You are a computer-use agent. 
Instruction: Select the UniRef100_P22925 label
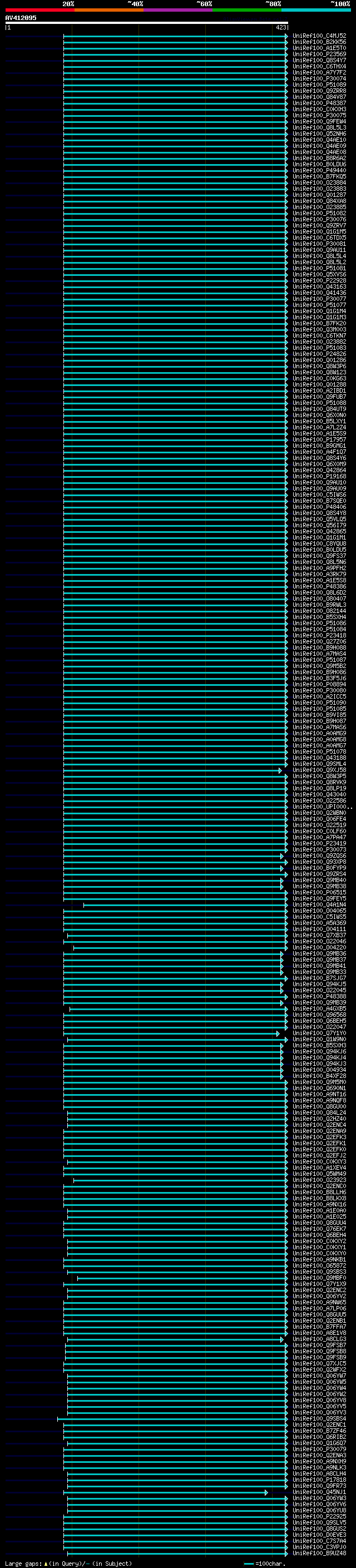click(x=319, y=1517)
